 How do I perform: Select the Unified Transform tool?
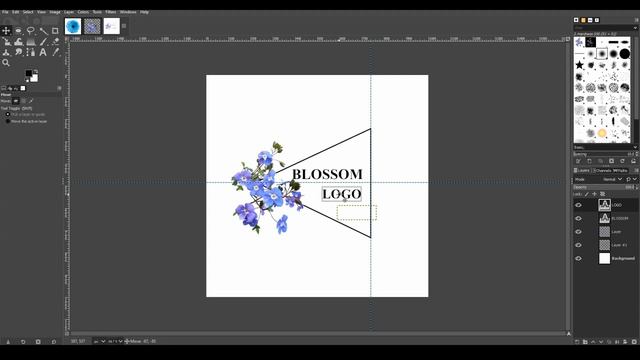coord(6,42)
